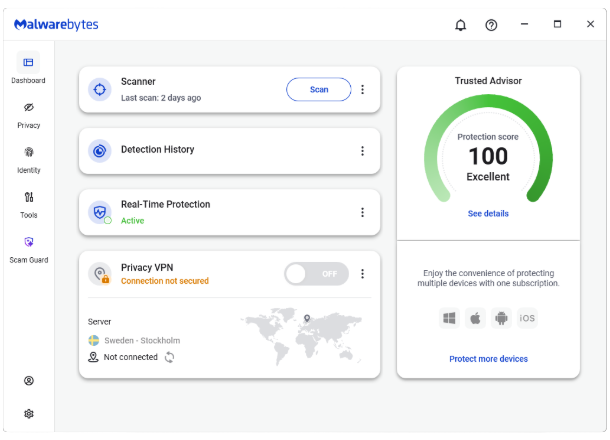The image size is (610, 440).
Task: Click the Detection History title
Action: (158, 149)
